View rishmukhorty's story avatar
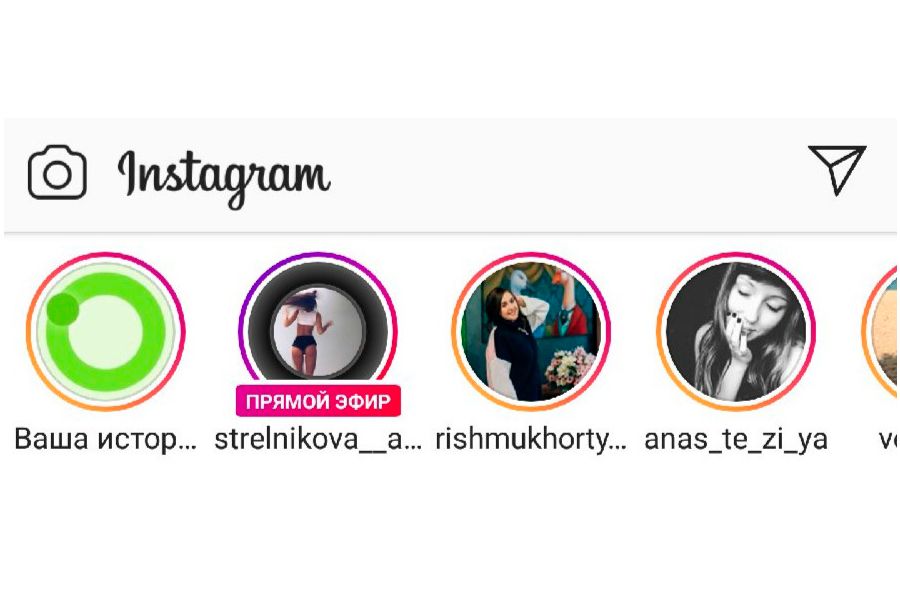Image resolution: width=900 pixels, height=600 pixels. pos(531,331)
